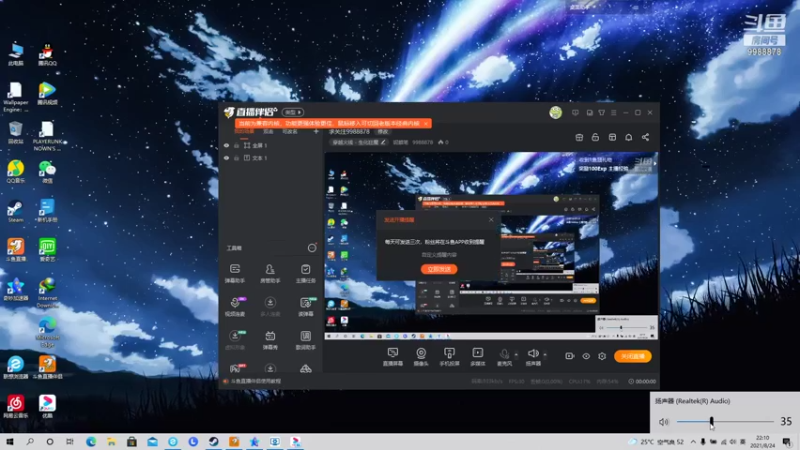Select the 文本 1 source row

click(x=271, y=158)
